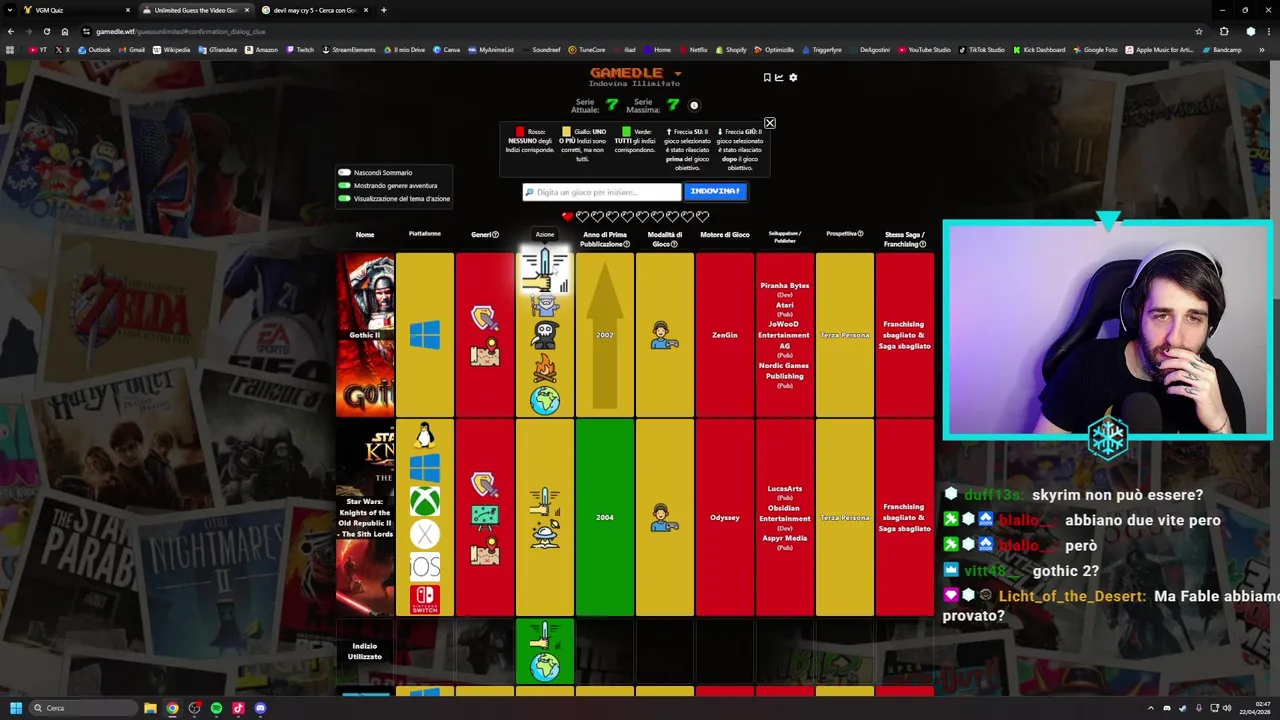The image size is (1280, 720).
Task: Focus the Digita un gioco search field
Action: [x=602, y=192]
